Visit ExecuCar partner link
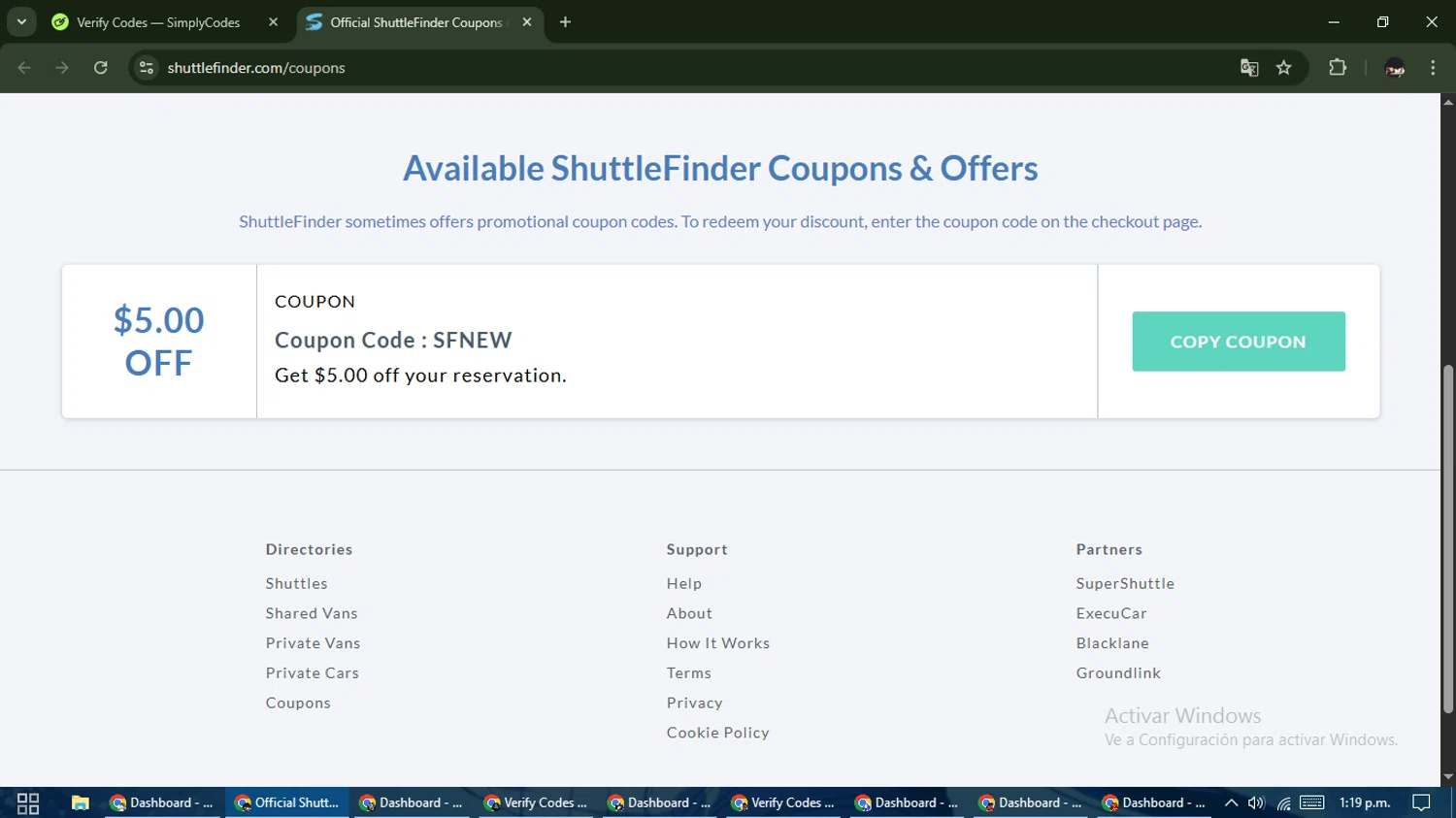1456x818 pixels. pos(1111,613)
